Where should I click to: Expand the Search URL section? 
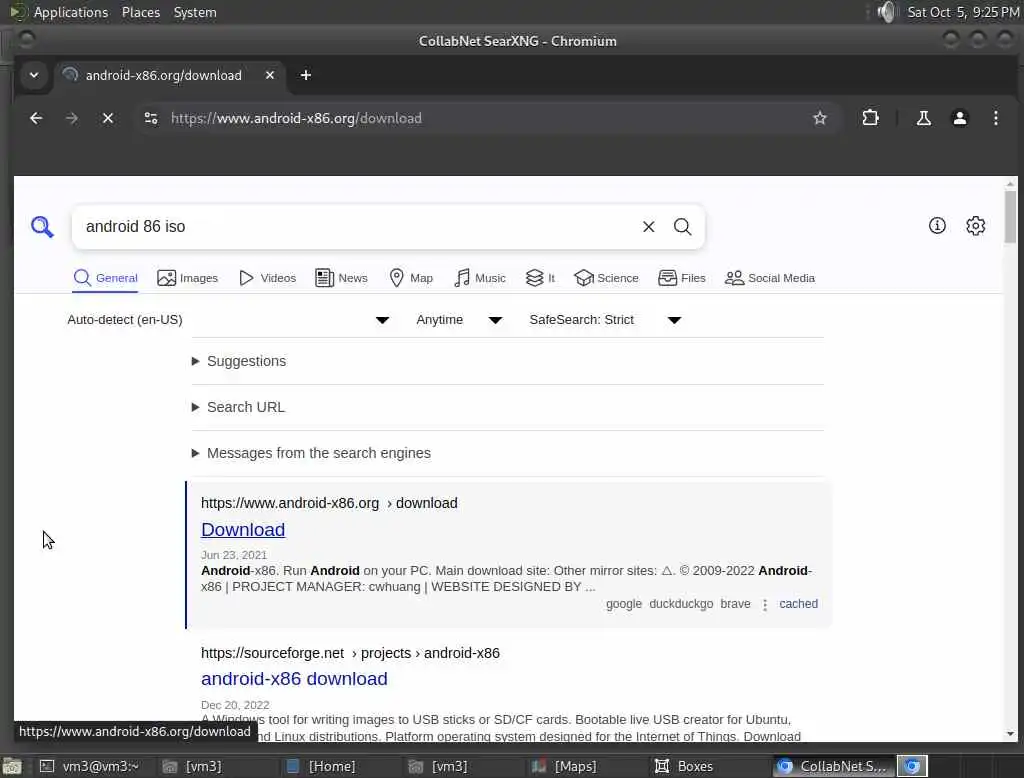tap(238, 407)
